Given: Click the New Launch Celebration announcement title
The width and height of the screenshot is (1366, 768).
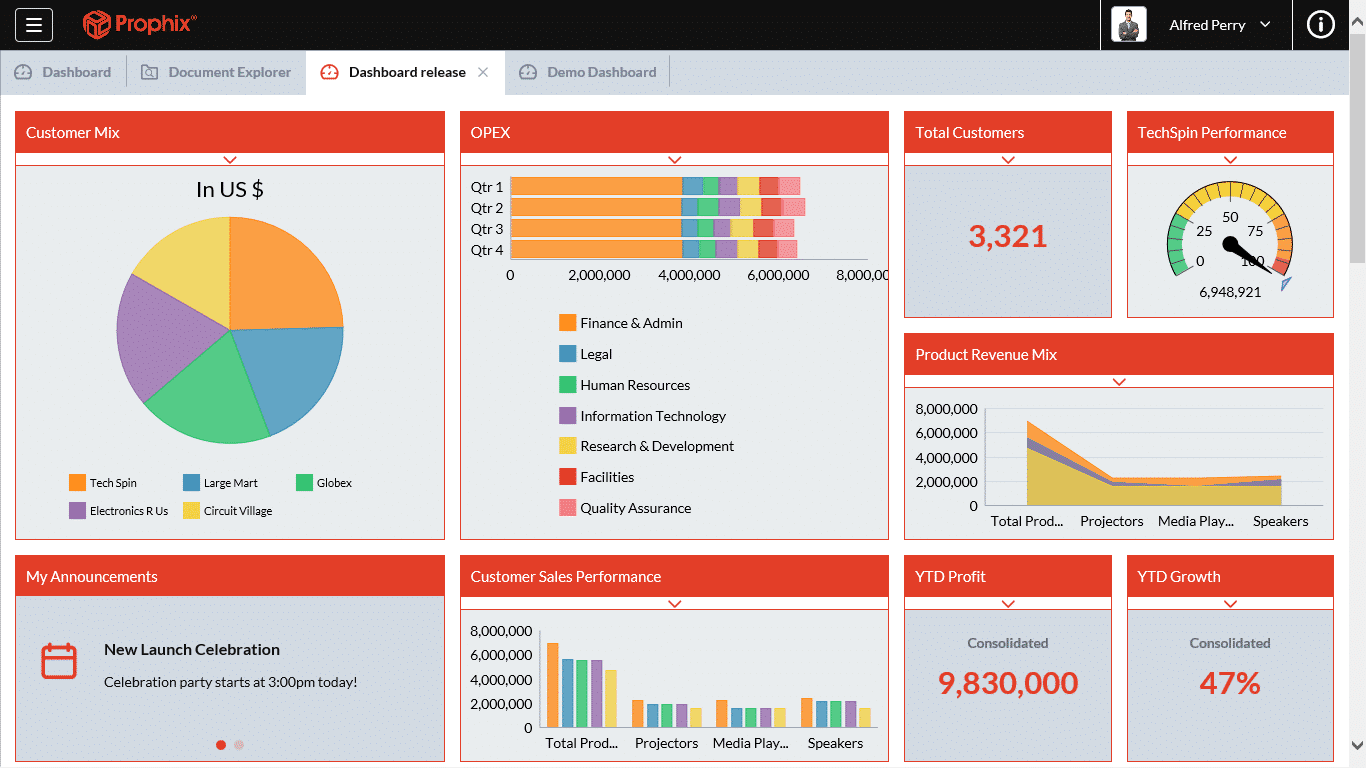Looking at the screenshot, I should coord(192,650).
